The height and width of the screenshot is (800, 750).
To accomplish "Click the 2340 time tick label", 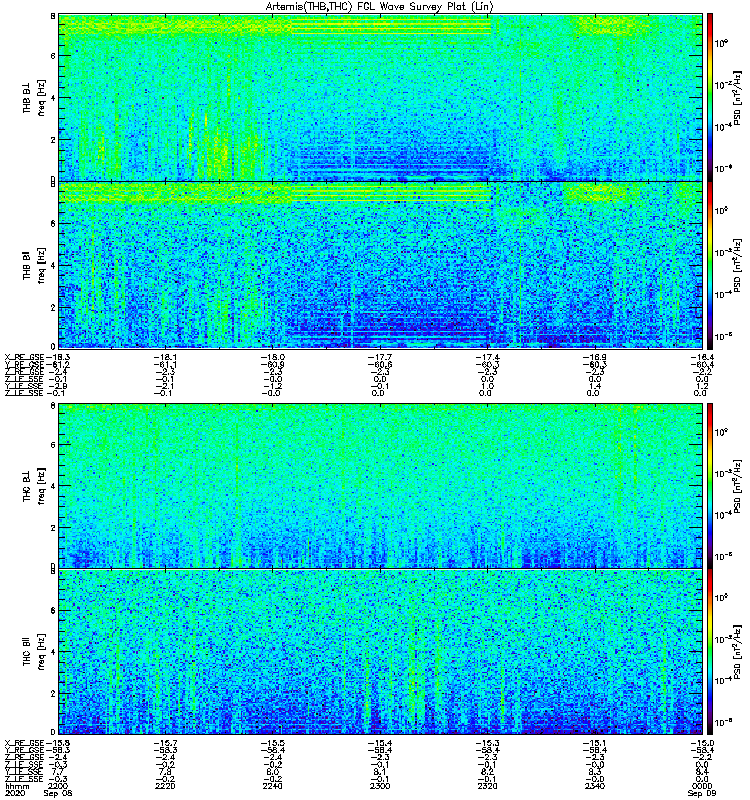I will (x=594, y=786).
